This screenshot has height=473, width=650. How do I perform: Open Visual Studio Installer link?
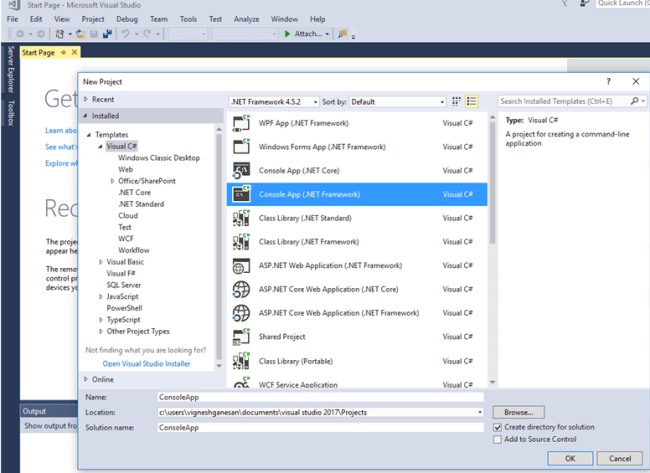[146, 364]
